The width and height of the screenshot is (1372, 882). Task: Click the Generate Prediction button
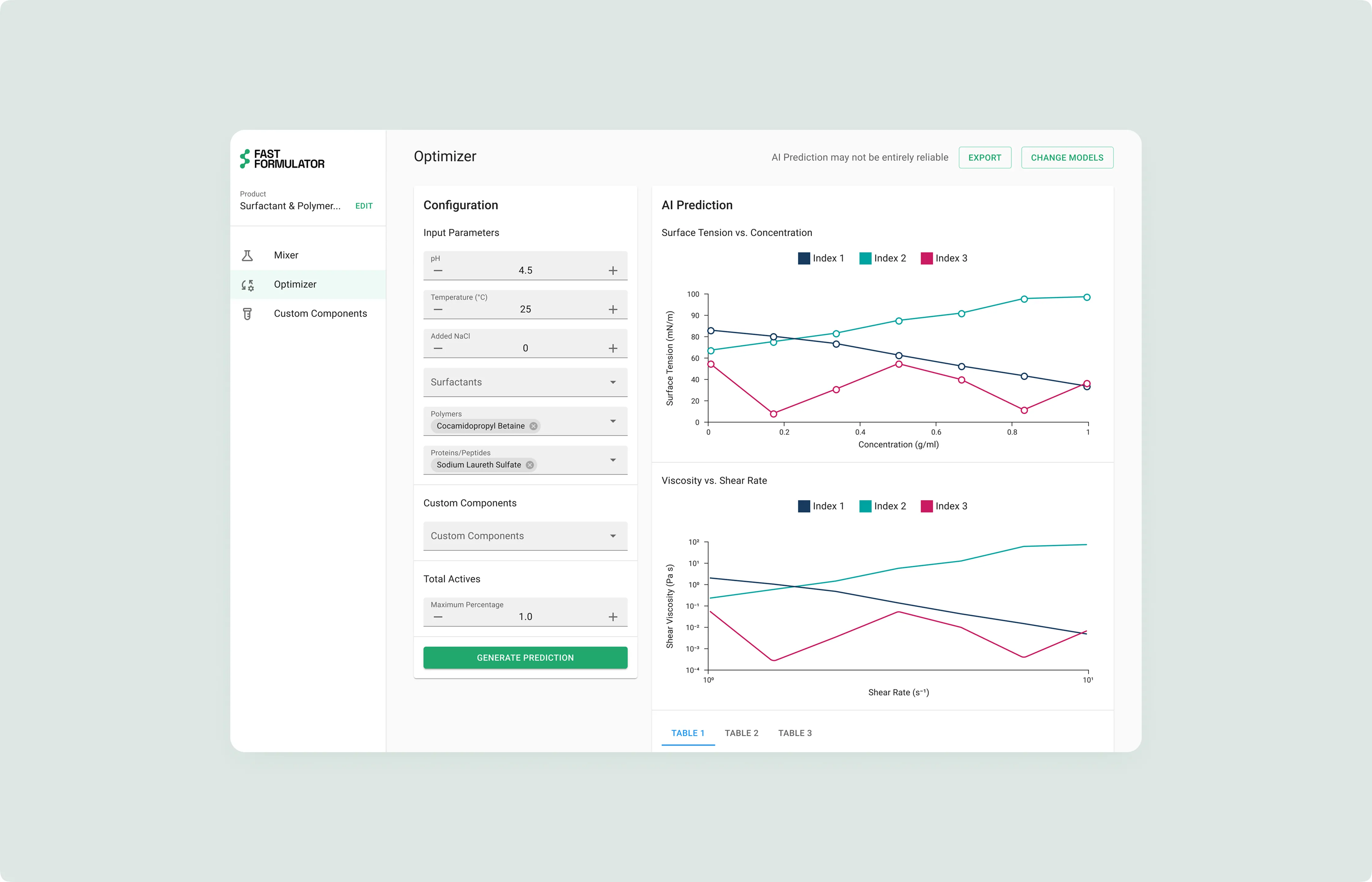pyautogui.click(x=525, y=658)
